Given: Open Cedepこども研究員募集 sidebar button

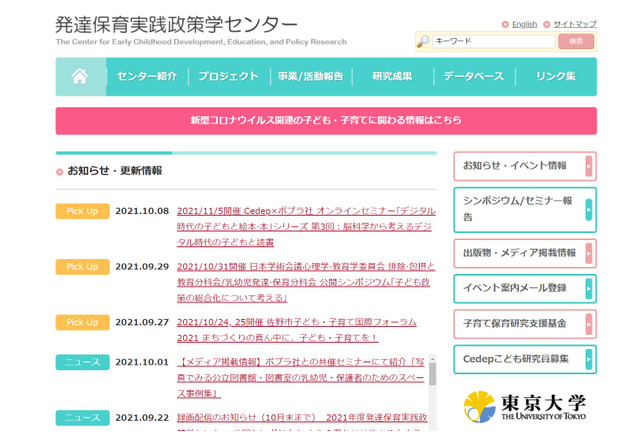Looking at the screenshot, I should [x=525, y=359].
